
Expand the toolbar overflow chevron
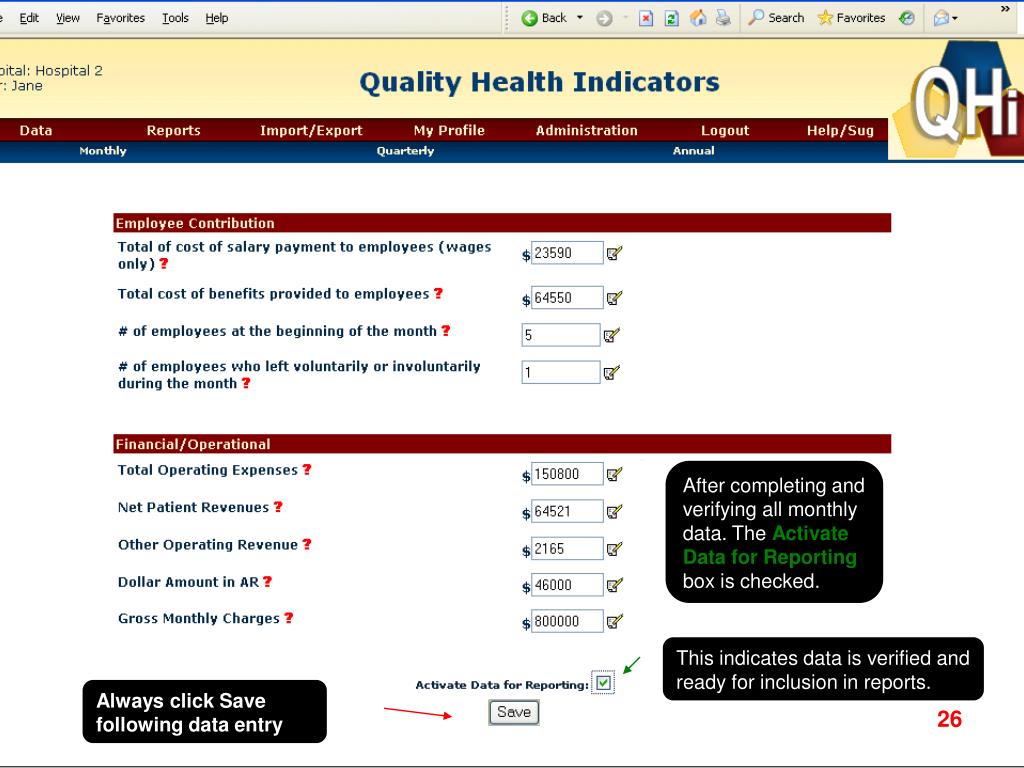(1005, 8)
